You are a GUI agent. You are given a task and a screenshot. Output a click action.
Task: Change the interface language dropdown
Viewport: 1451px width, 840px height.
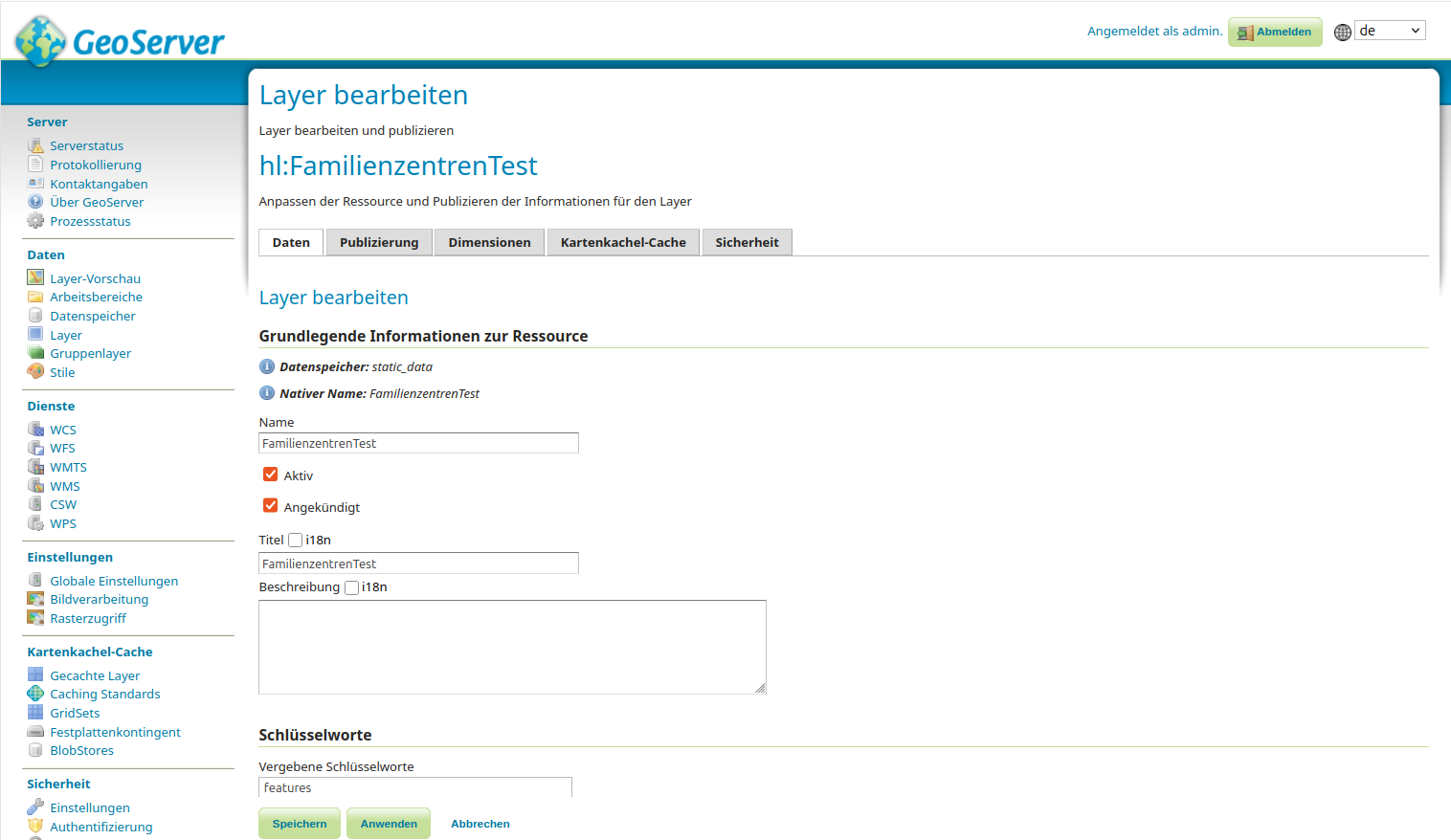point(1389,30)
